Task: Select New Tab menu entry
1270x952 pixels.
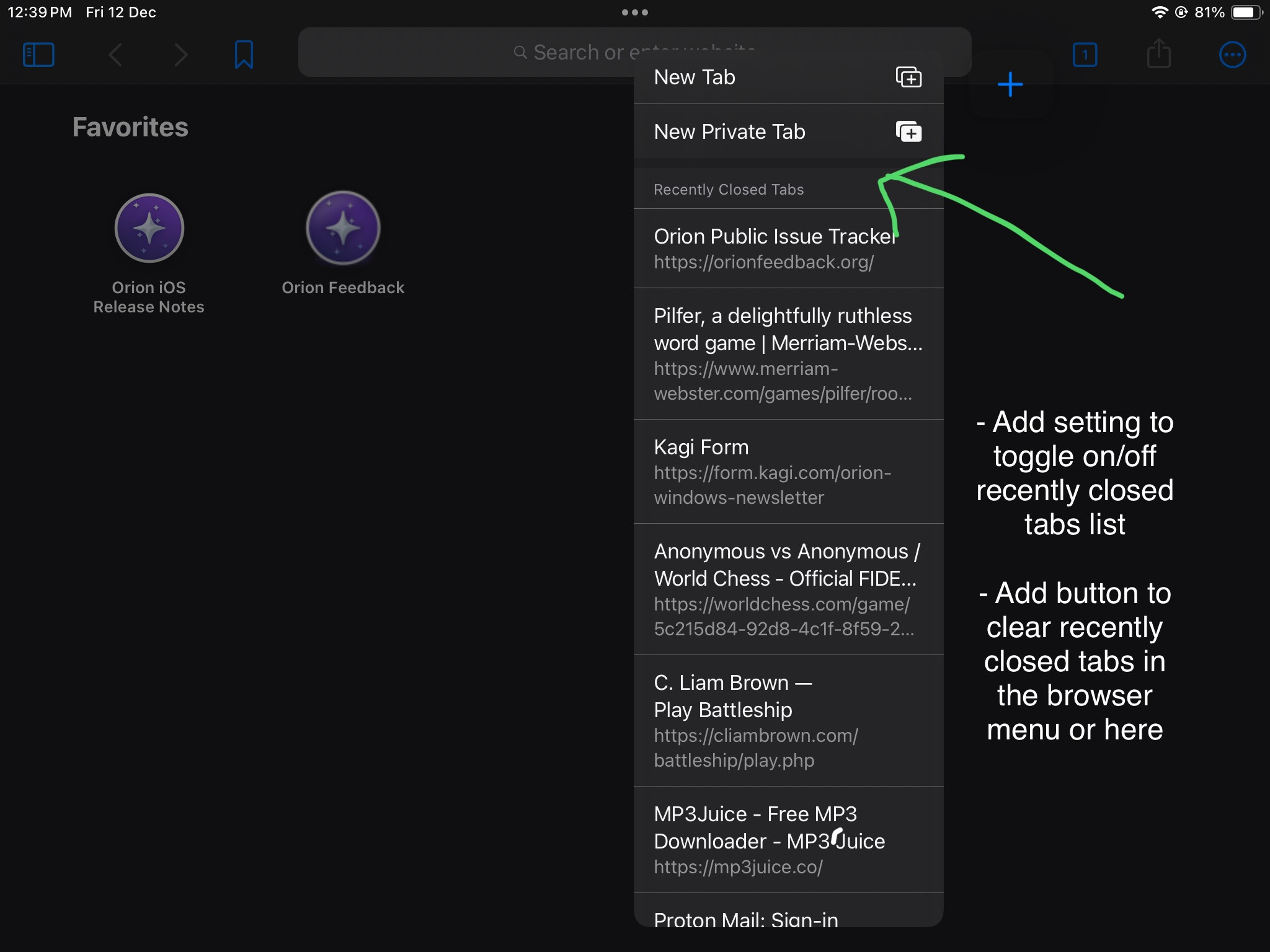Action: tap(695, 77)
